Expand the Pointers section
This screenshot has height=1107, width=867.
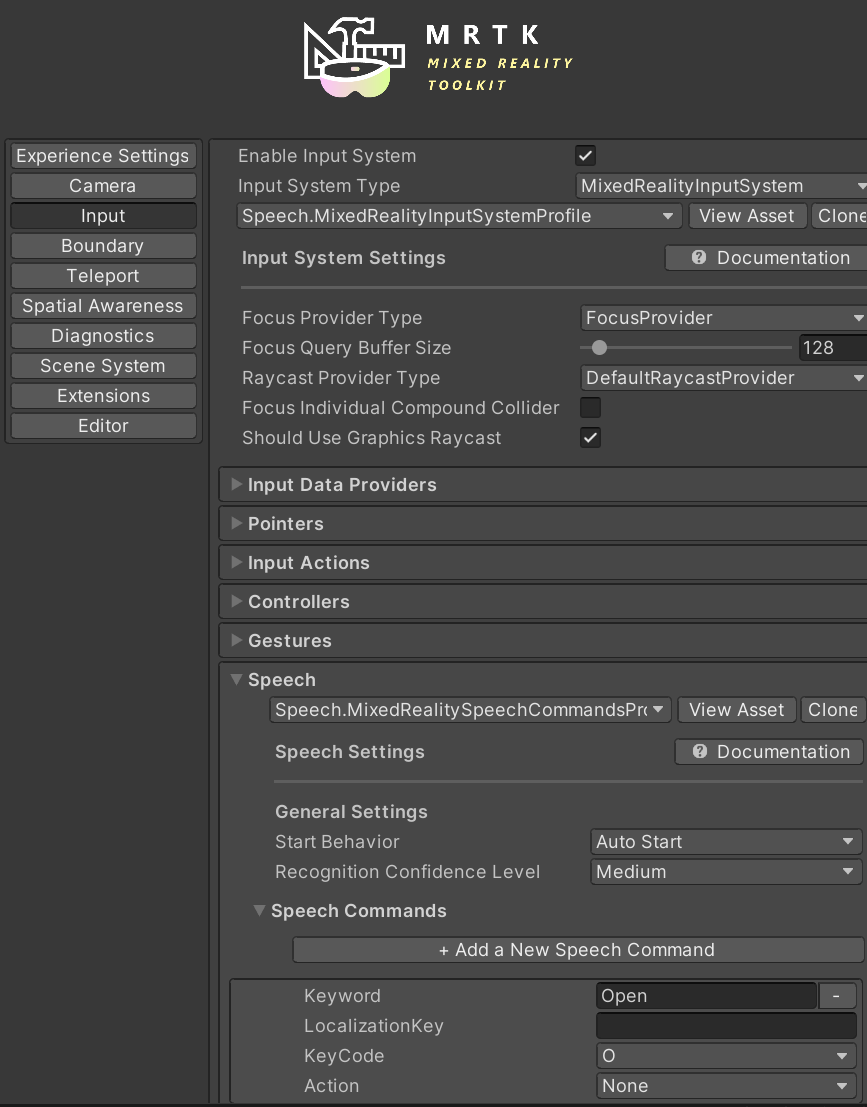pyautogui.click(x=236, y=523)
